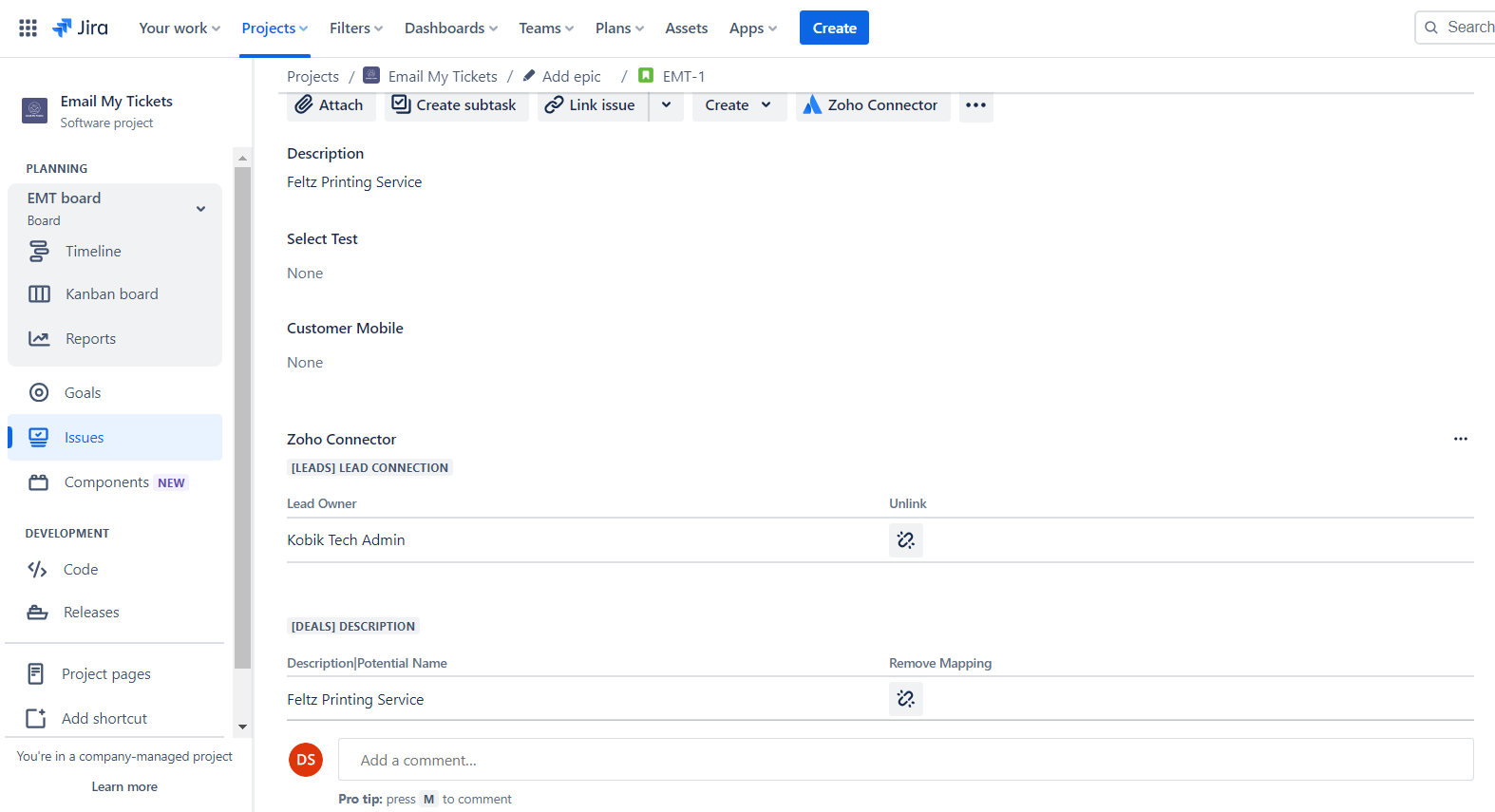1495x812 pixels.
Task: Open the Your work dropdown
Action: point(180,28)
